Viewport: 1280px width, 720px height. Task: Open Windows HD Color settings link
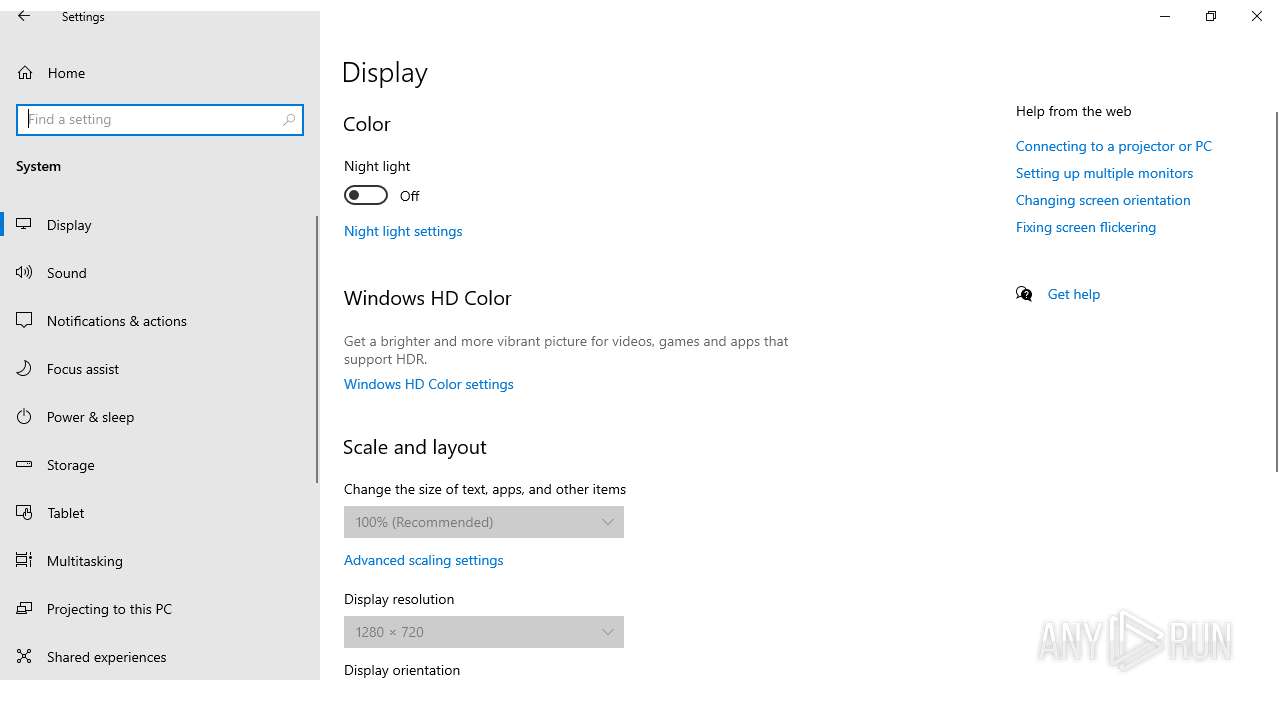point(429,384)
